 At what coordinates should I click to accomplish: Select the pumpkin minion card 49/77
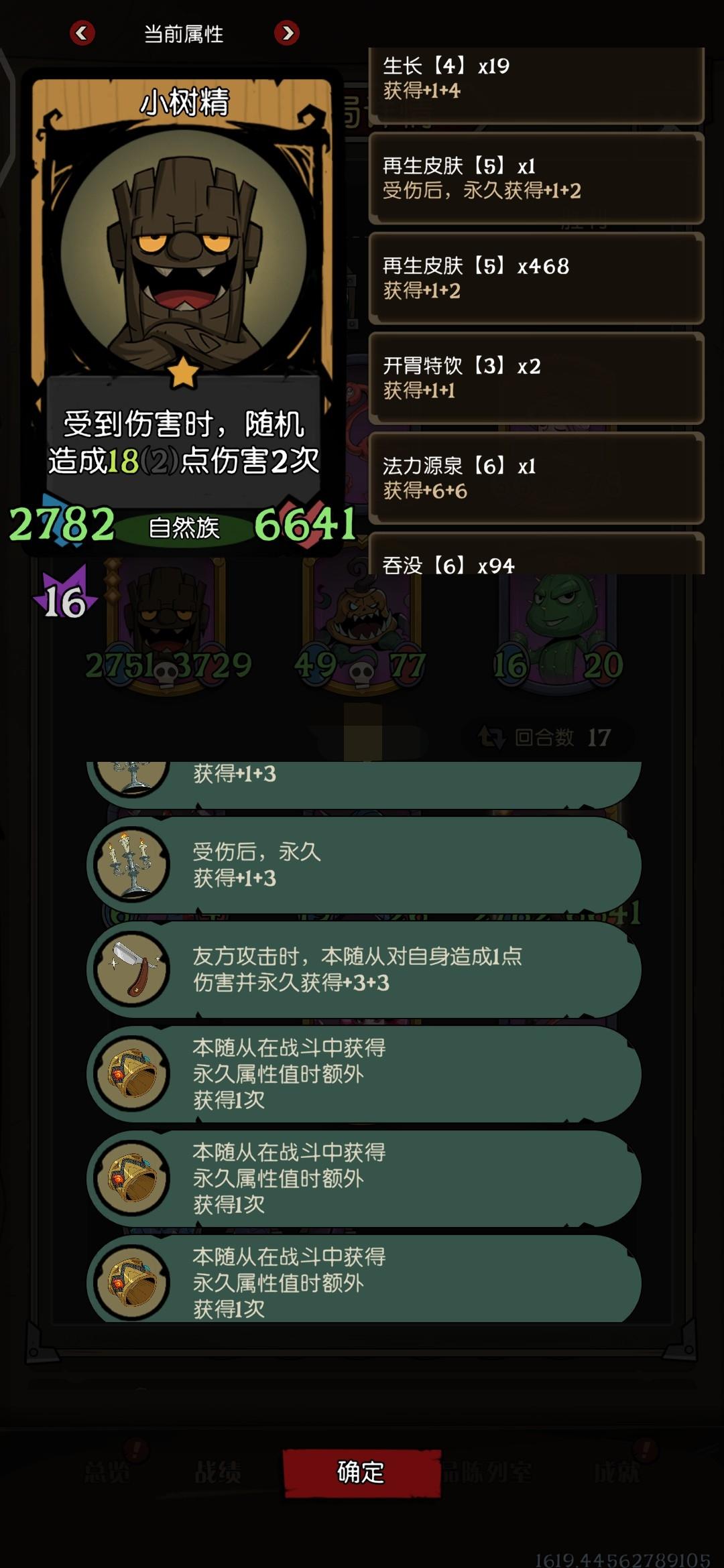362,627
